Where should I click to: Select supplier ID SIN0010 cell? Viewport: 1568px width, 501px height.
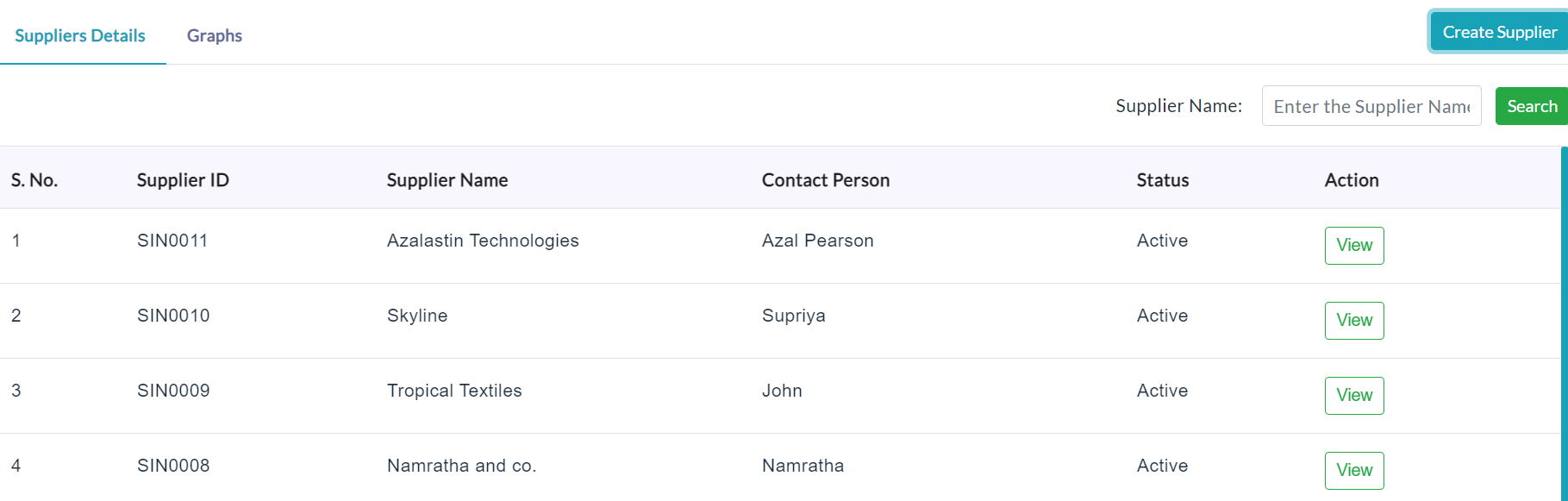(173, 316)
